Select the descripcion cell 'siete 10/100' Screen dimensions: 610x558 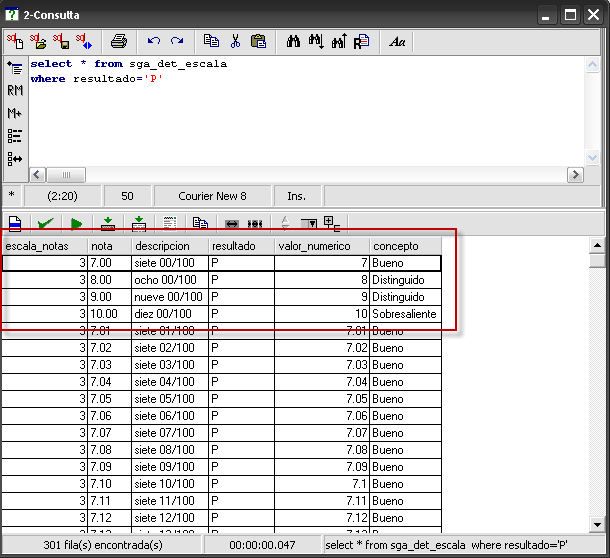(170, 484)
